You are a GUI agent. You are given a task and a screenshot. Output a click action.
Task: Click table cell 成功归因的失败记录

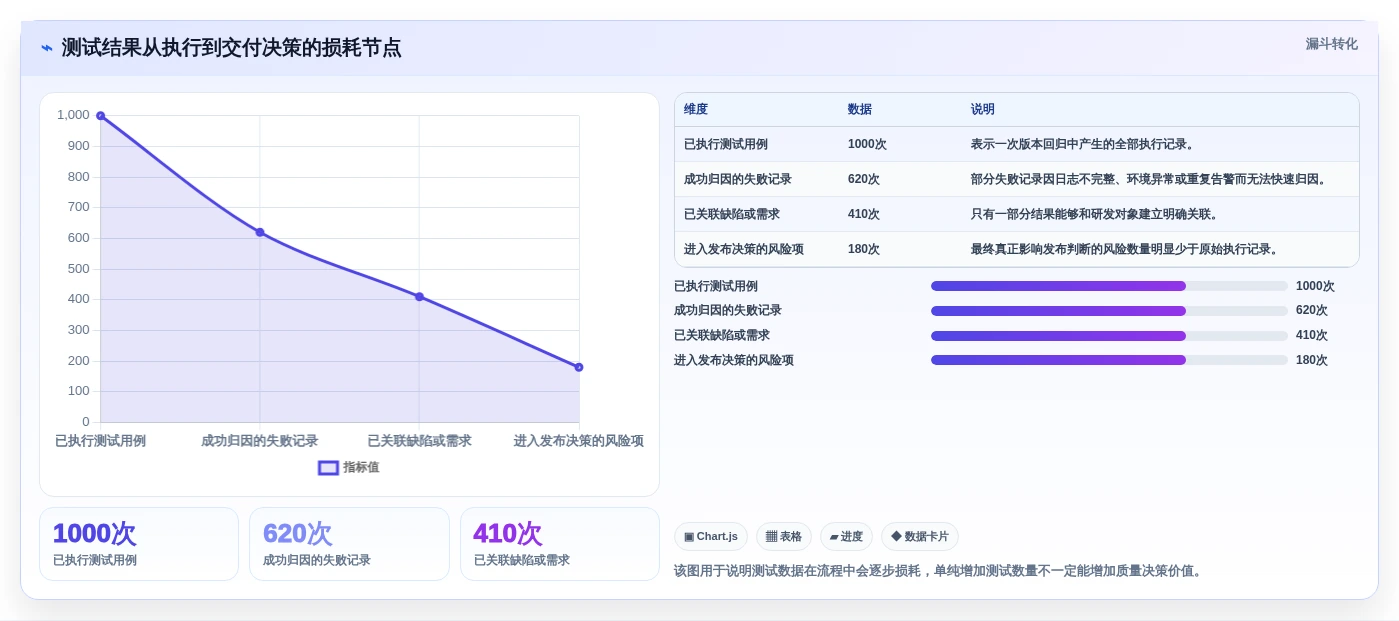(x=738, y=179)
